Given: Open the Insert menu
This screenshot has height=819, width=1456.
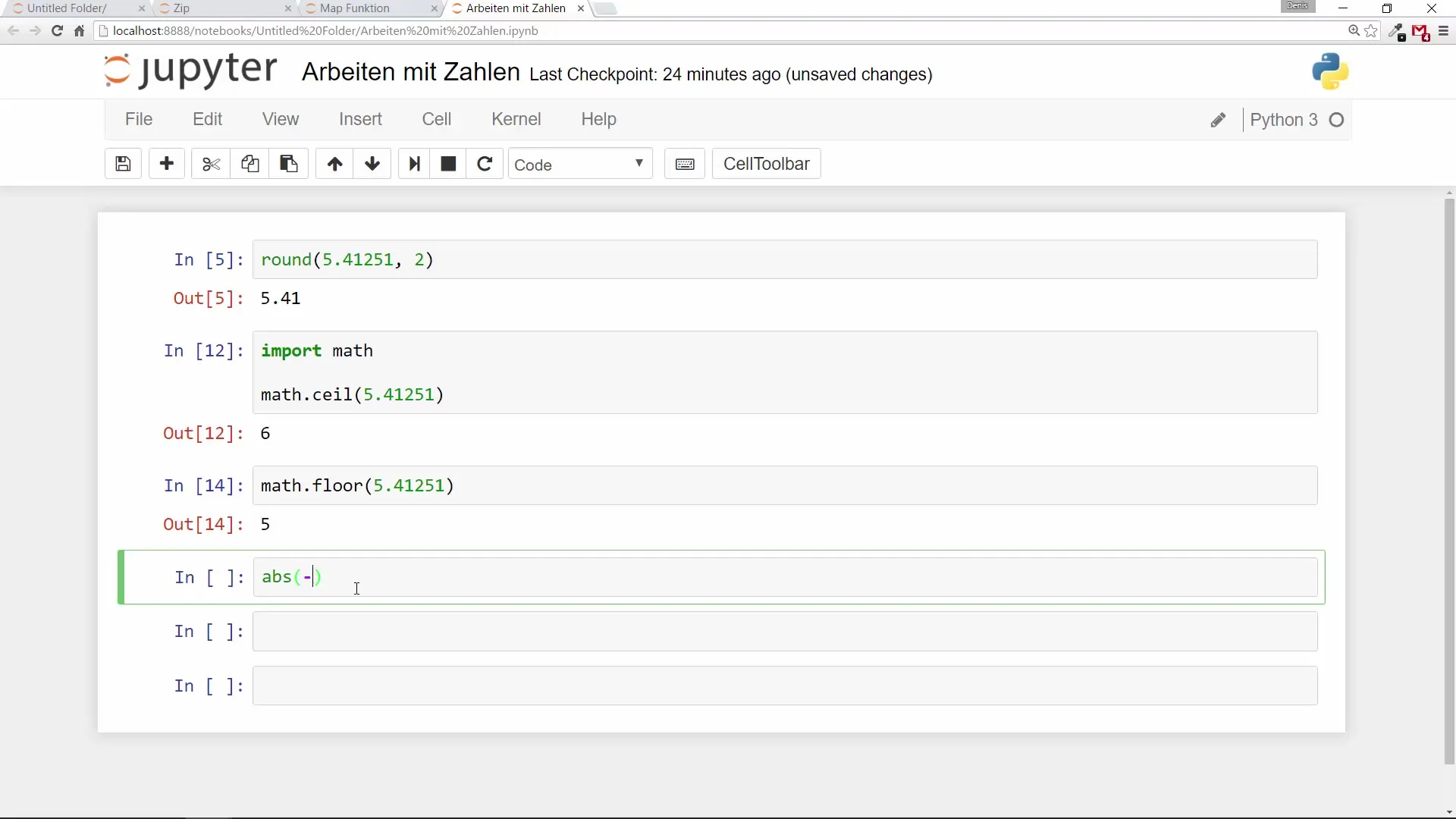Looking at the screenshot, I should 360,119.
